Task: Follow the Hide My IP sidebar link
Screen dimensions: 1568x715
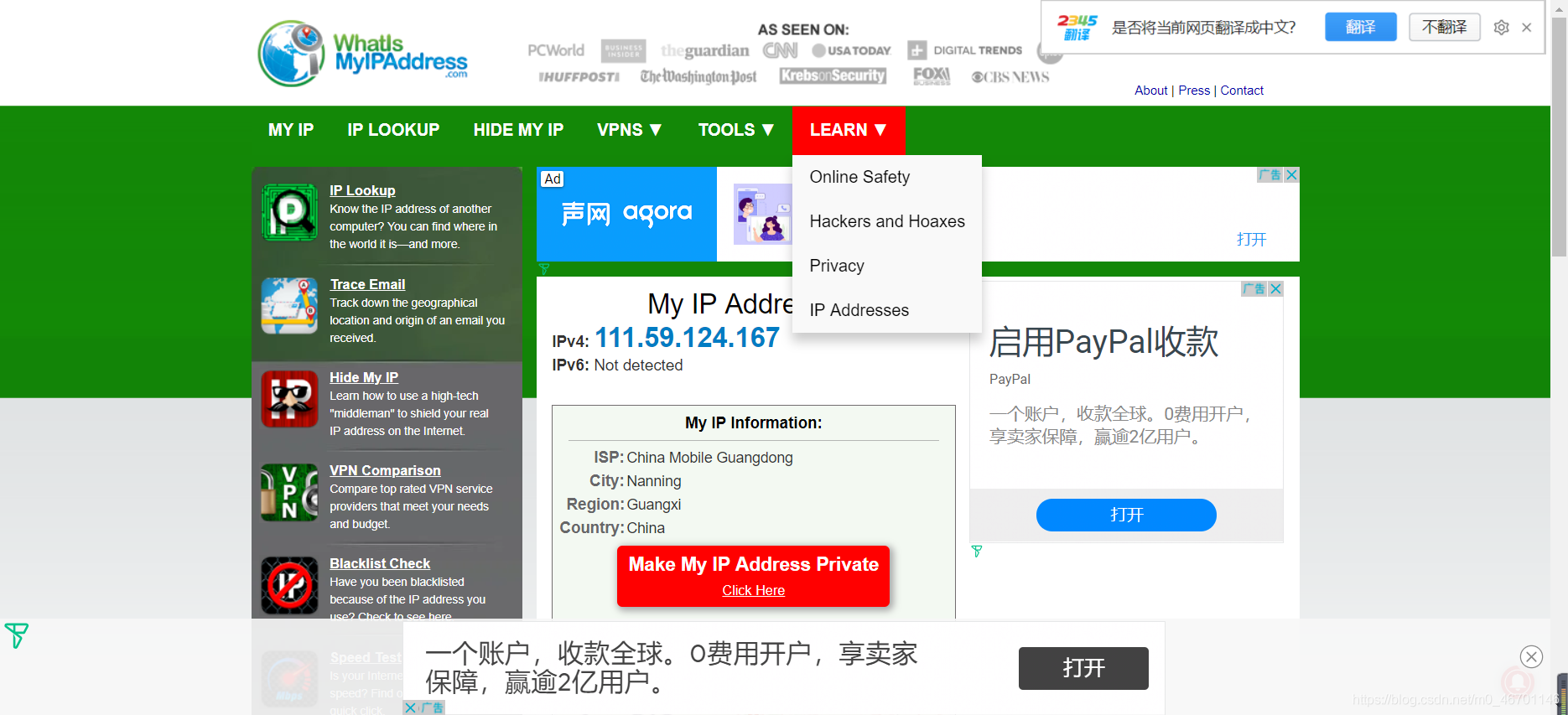Action: (x=364, y=377)
